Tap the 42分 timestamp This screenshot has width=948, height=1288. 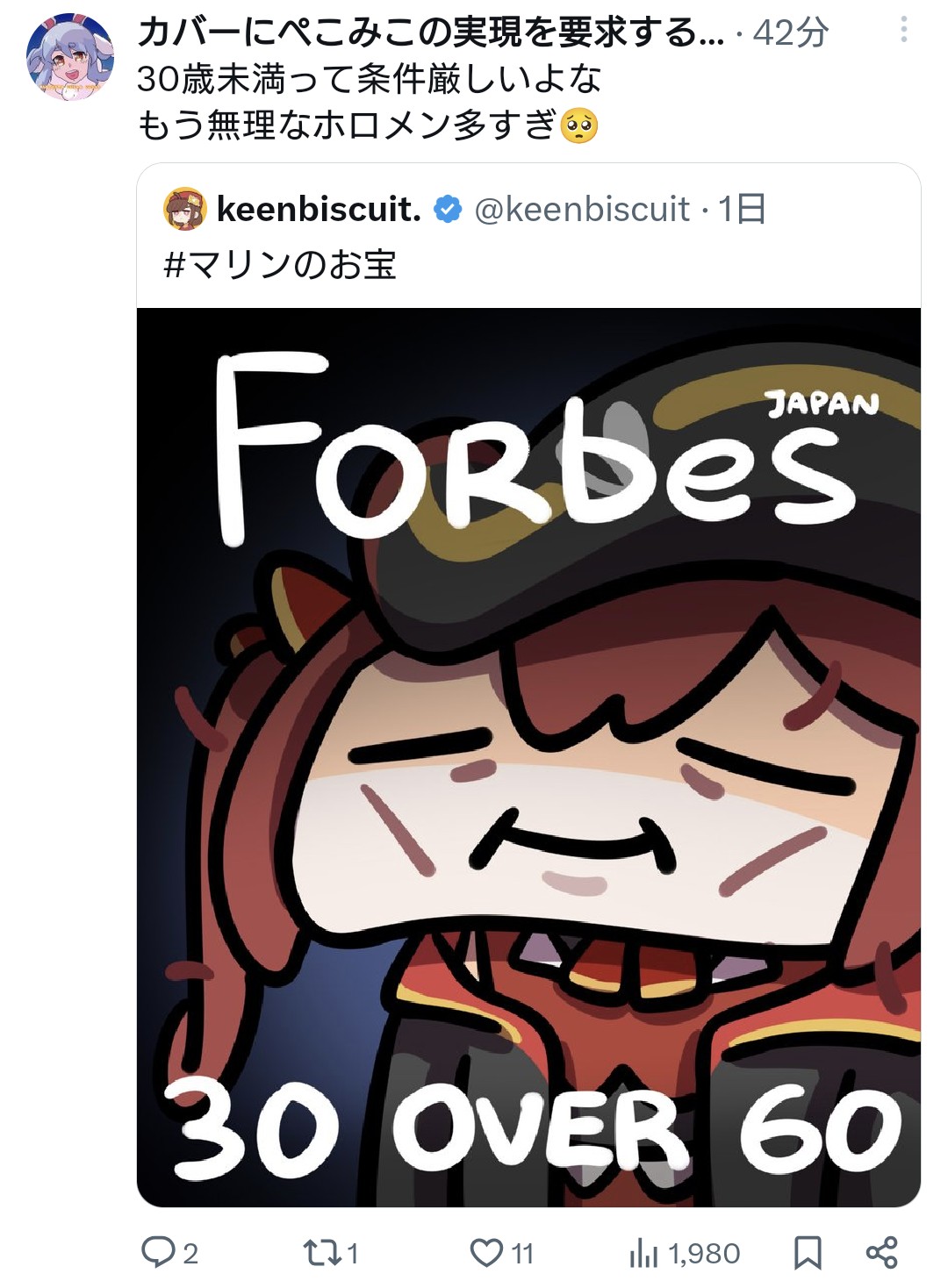click(x=791, y=32)
